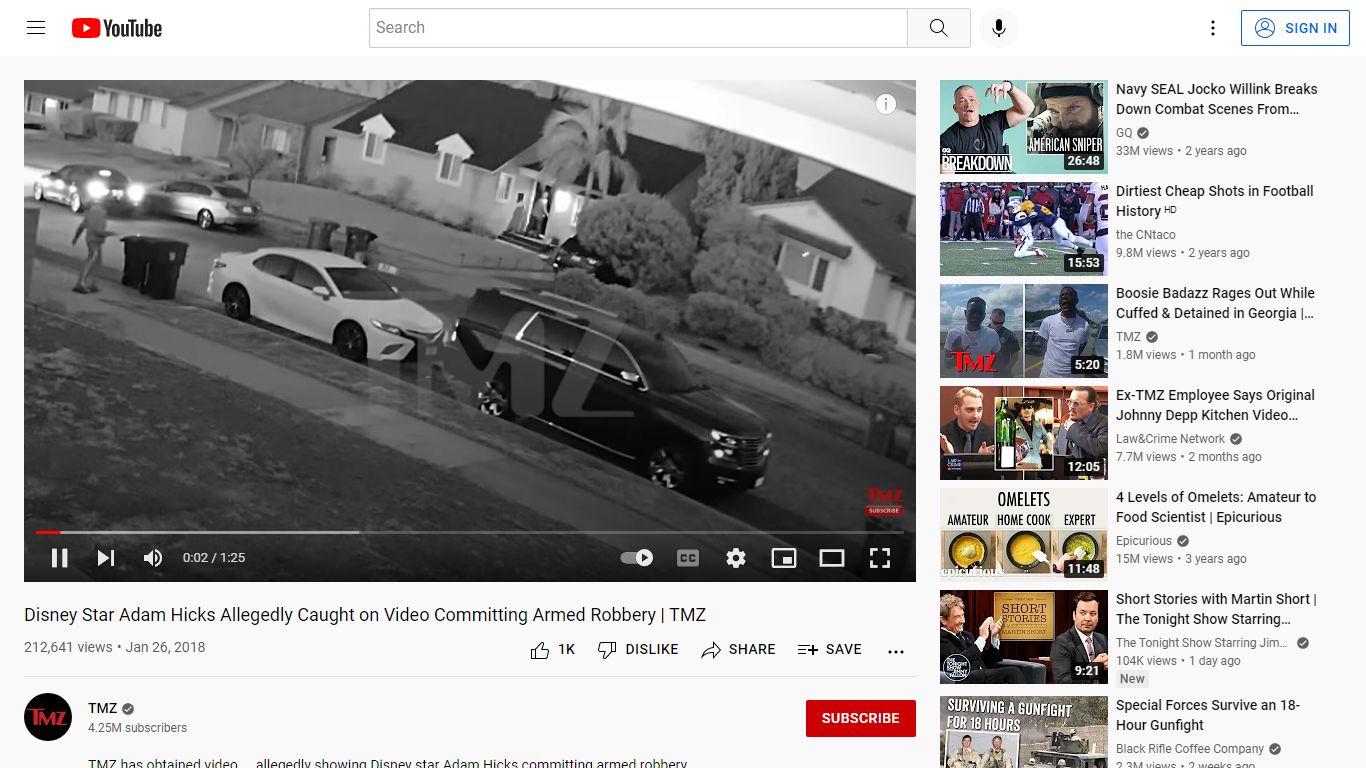This screenshot has height=768, width=1366.
Task: Go to YouTube home via logo
Action: tap(117, 28)
